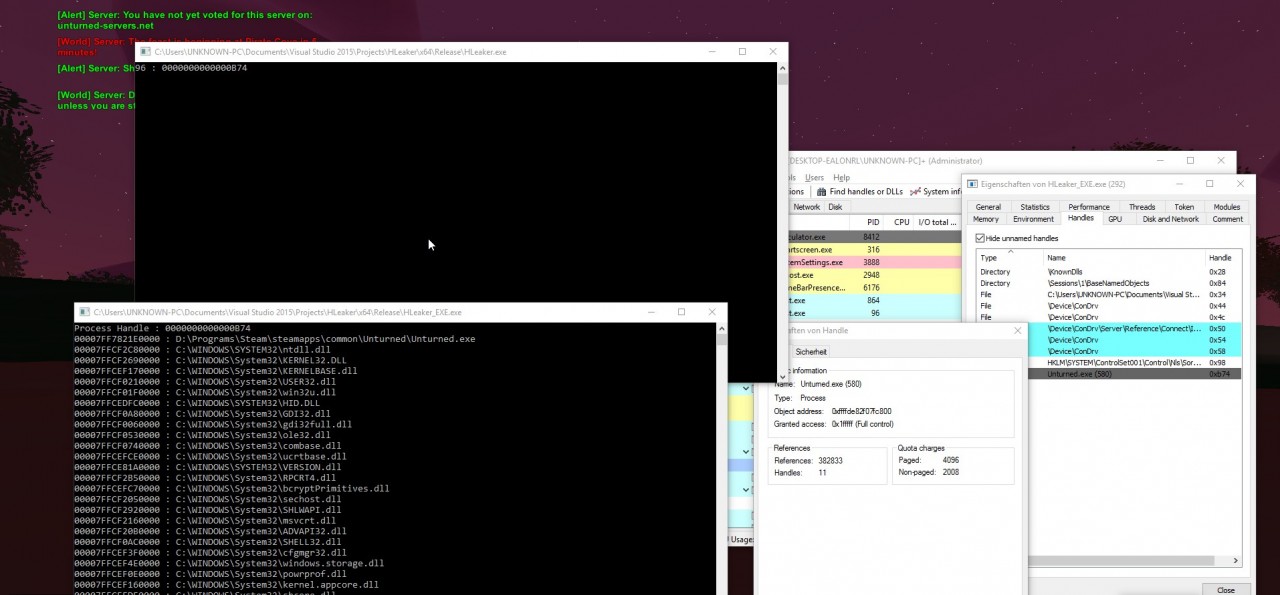Select the handle row with value 0x4c
This screenshot has height=595, width=1280.
(x=1109, y=317)
